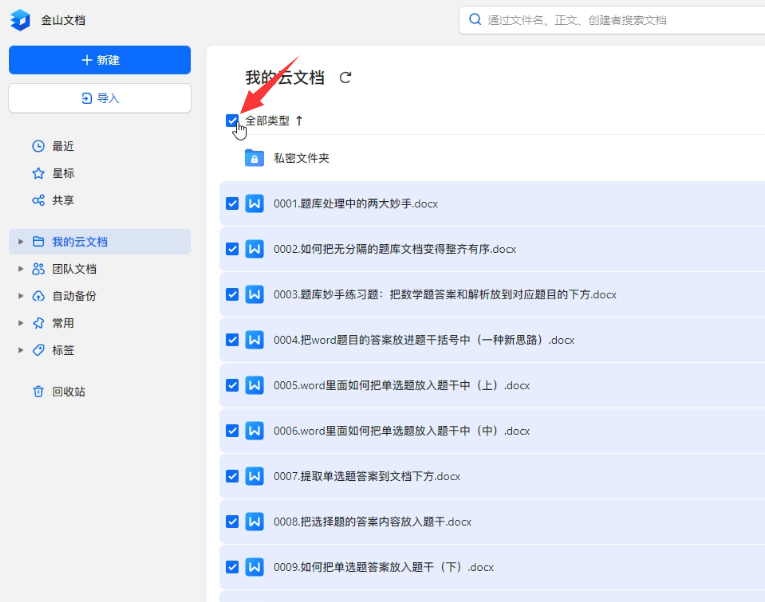The image size is (765, 602).
Task: Click the 导入 button
Action: tap(100, 99)
